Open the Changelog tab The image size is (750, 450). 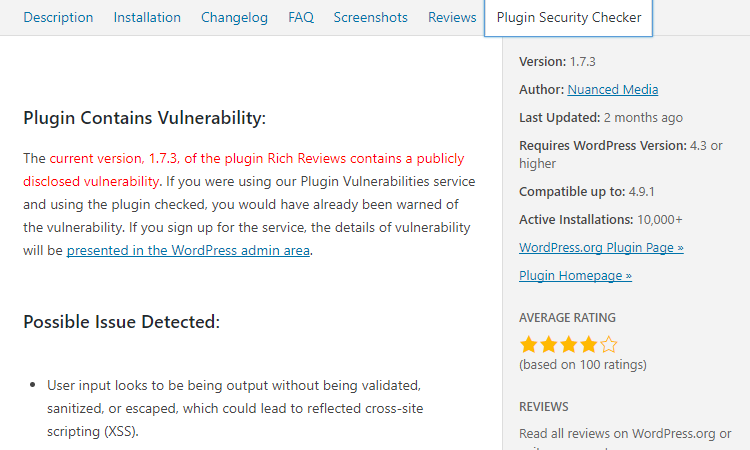click(x=234, y=18)
